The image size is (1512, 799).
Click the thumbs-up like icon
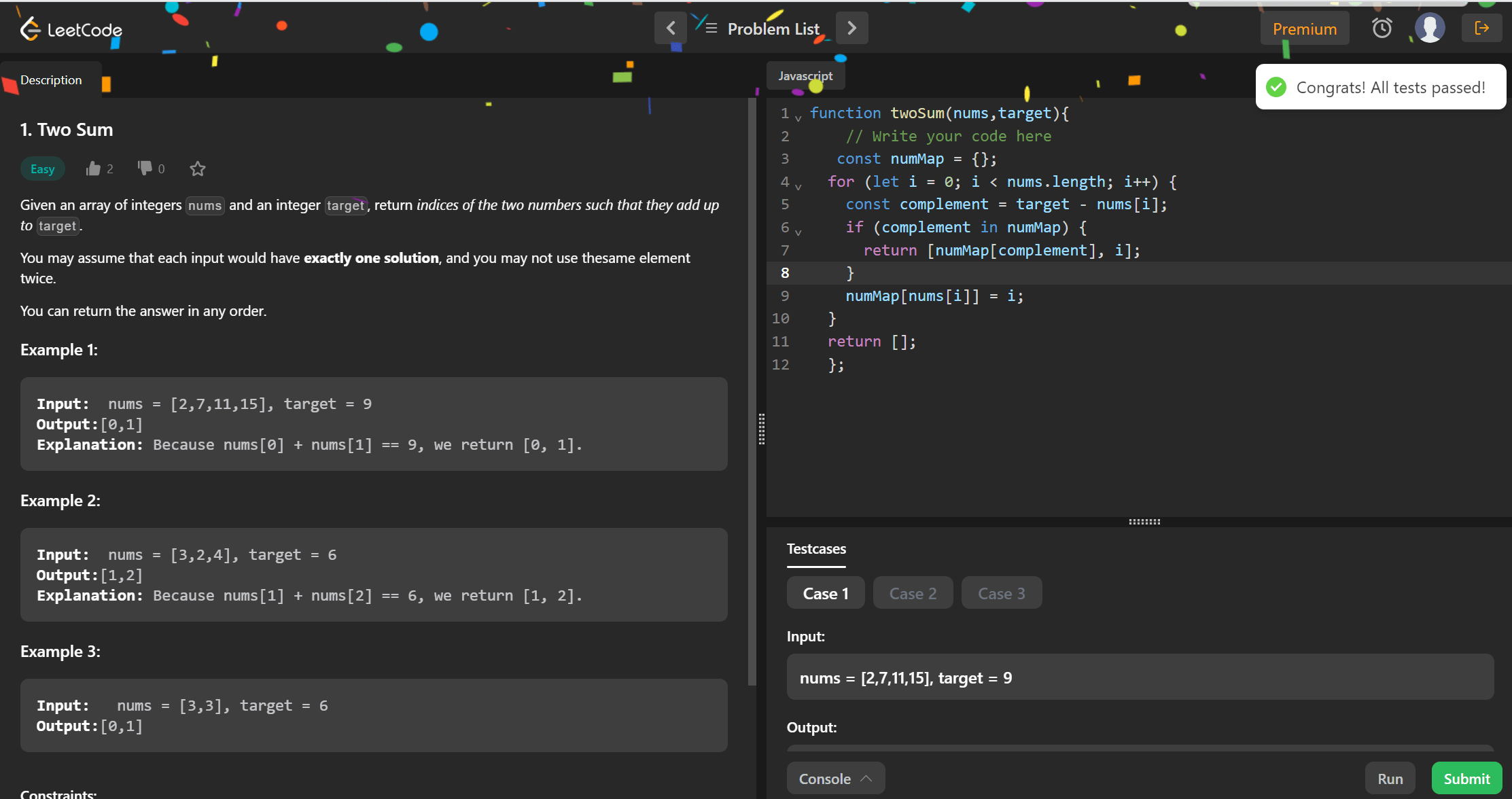click(x=93, y=168)
